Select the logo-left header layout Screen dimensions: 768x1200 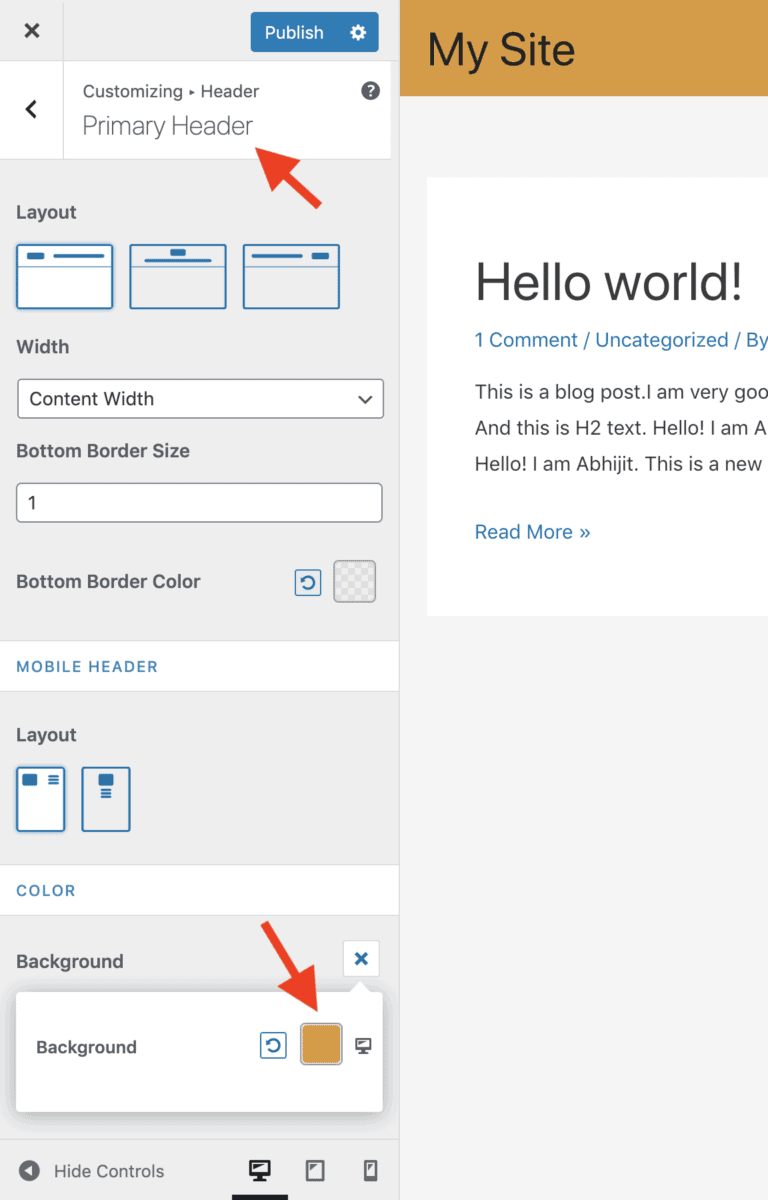click(x=65, y=276)
